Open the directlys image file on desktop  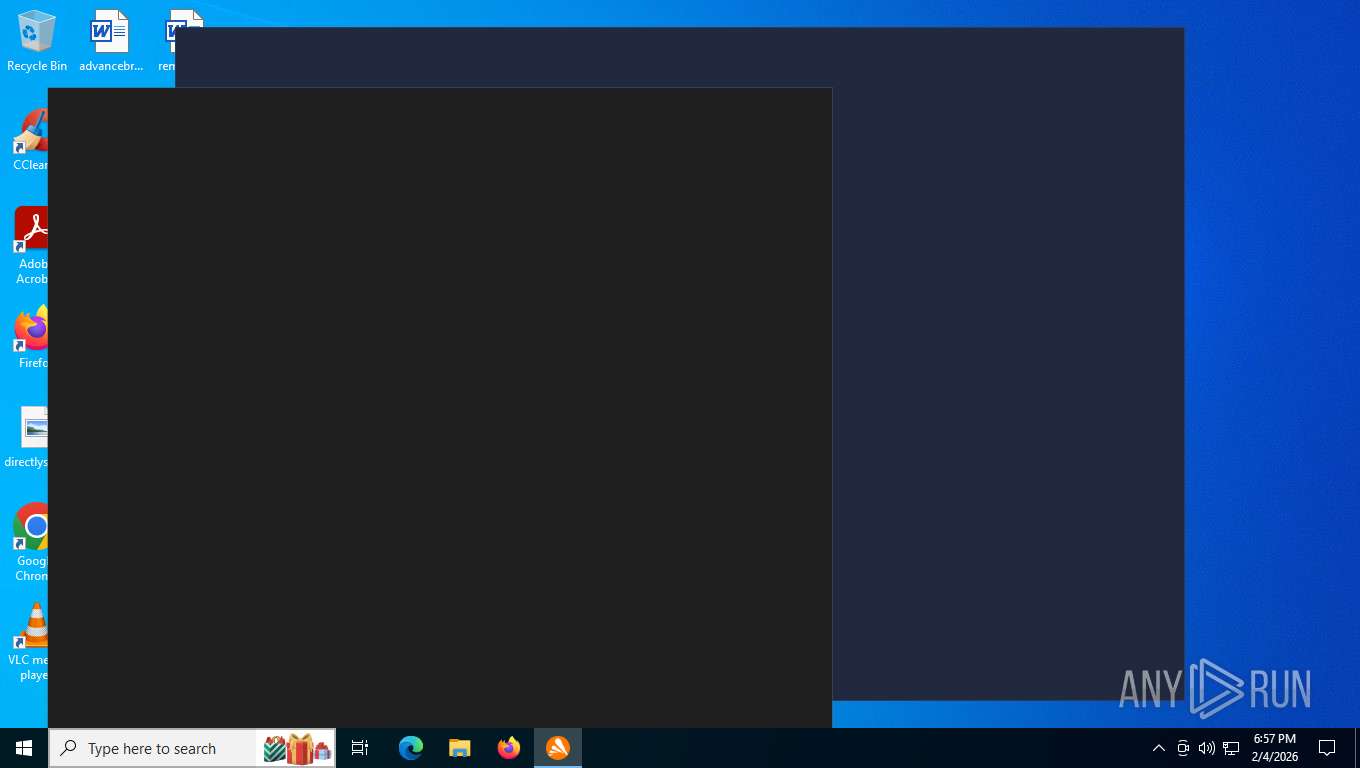coord(26,437)
